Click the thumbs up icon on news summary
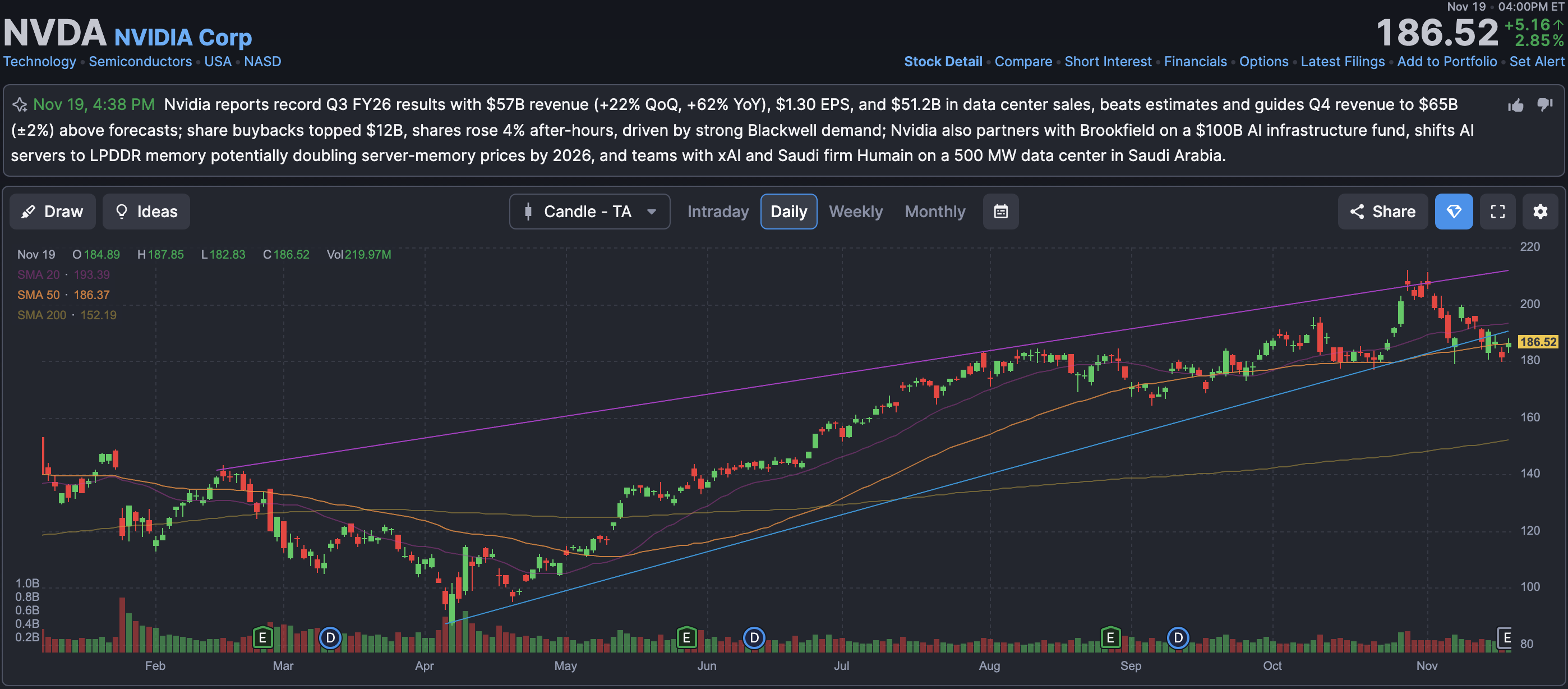 1516,105
